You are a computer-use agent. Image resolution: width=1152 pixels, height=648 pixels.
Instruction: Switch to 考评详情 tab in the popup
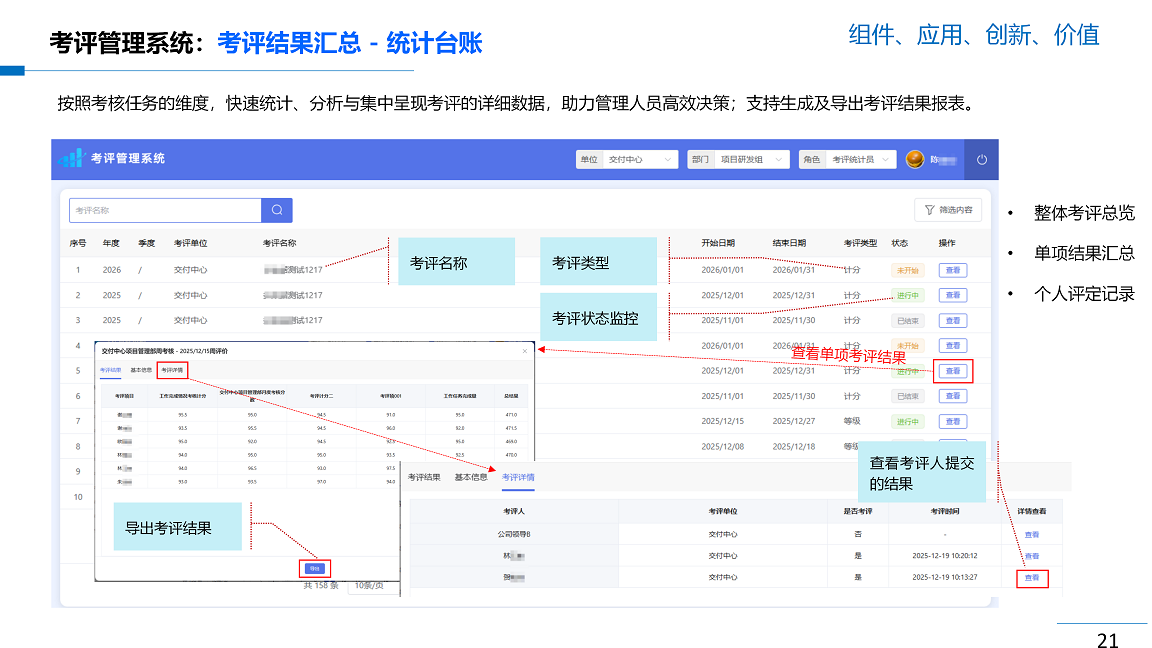pos(173,370)
